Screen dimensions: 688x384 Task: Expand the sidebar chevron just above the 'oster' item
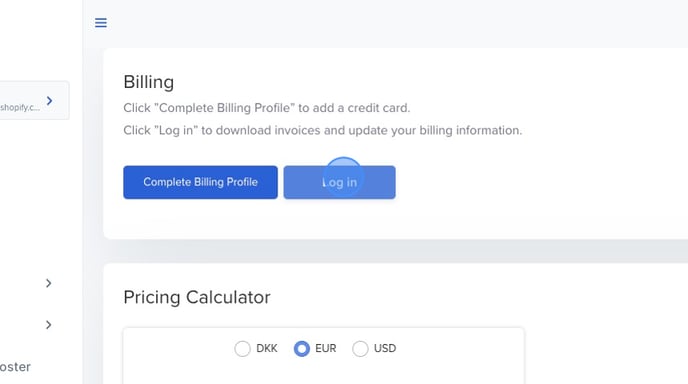(x=49, y=325)
